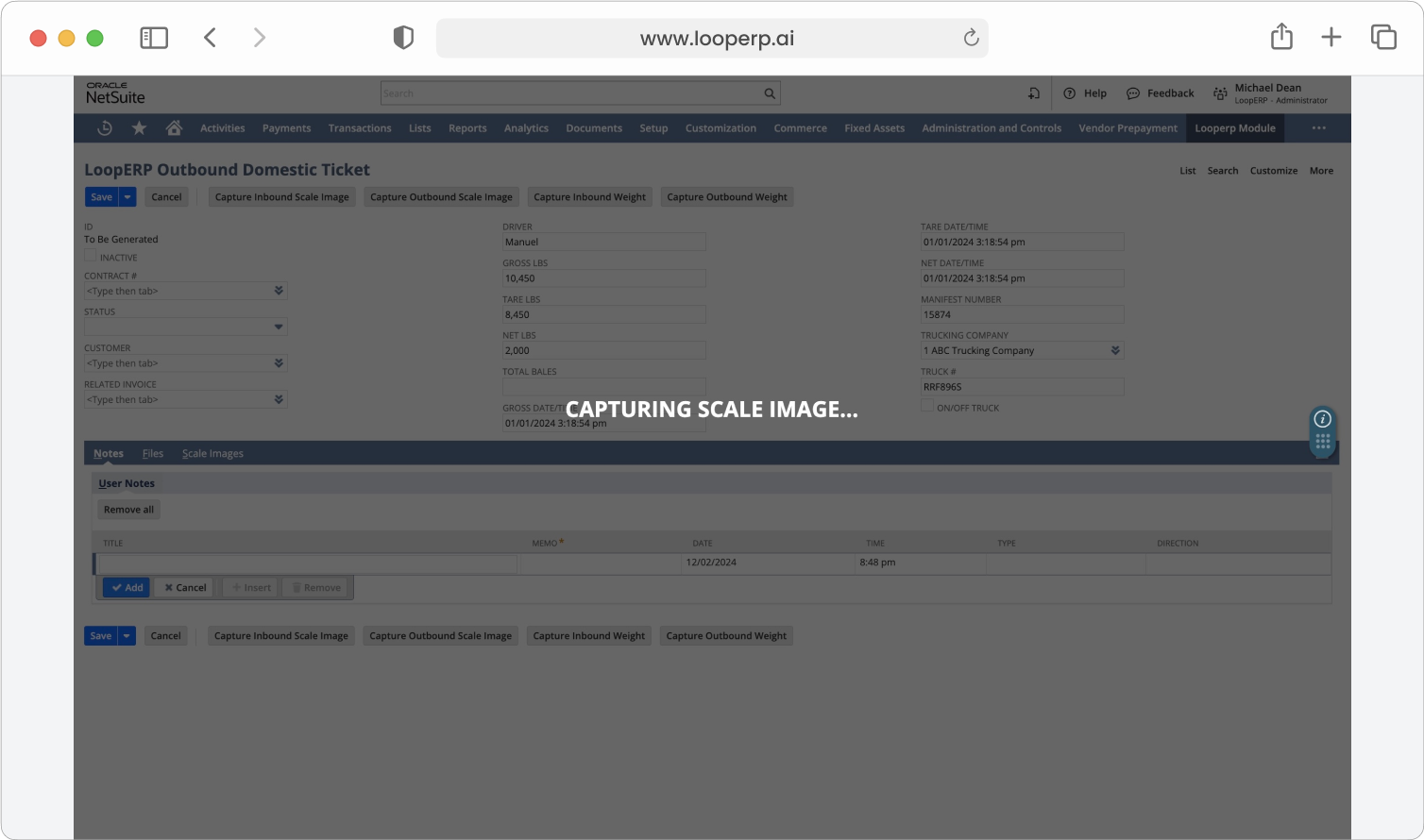Open the TRUCKING COMPANY dropdown arrow

[x=1115, y=350]
